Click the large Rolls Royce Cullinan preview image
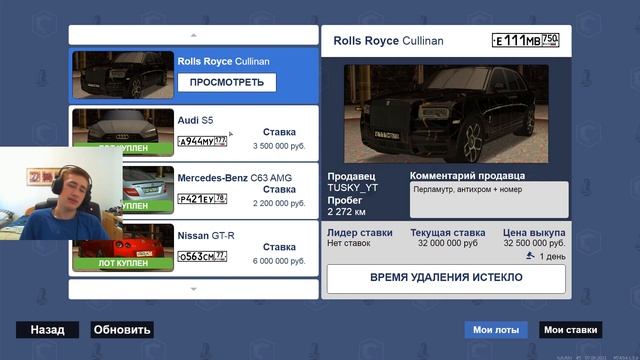640x360 pixels. pyautogui.click(x=446, y=114)
